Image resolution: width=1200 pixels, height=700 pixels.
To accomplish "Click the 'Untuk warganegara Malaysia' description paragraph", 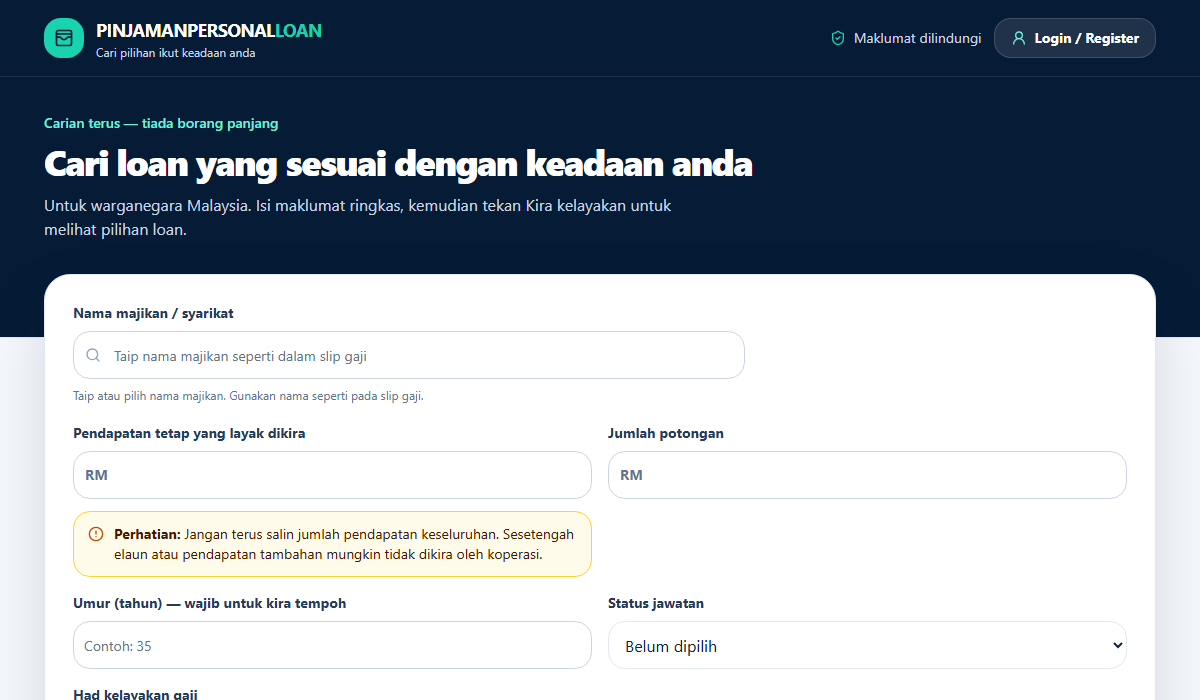I will 358,217.
